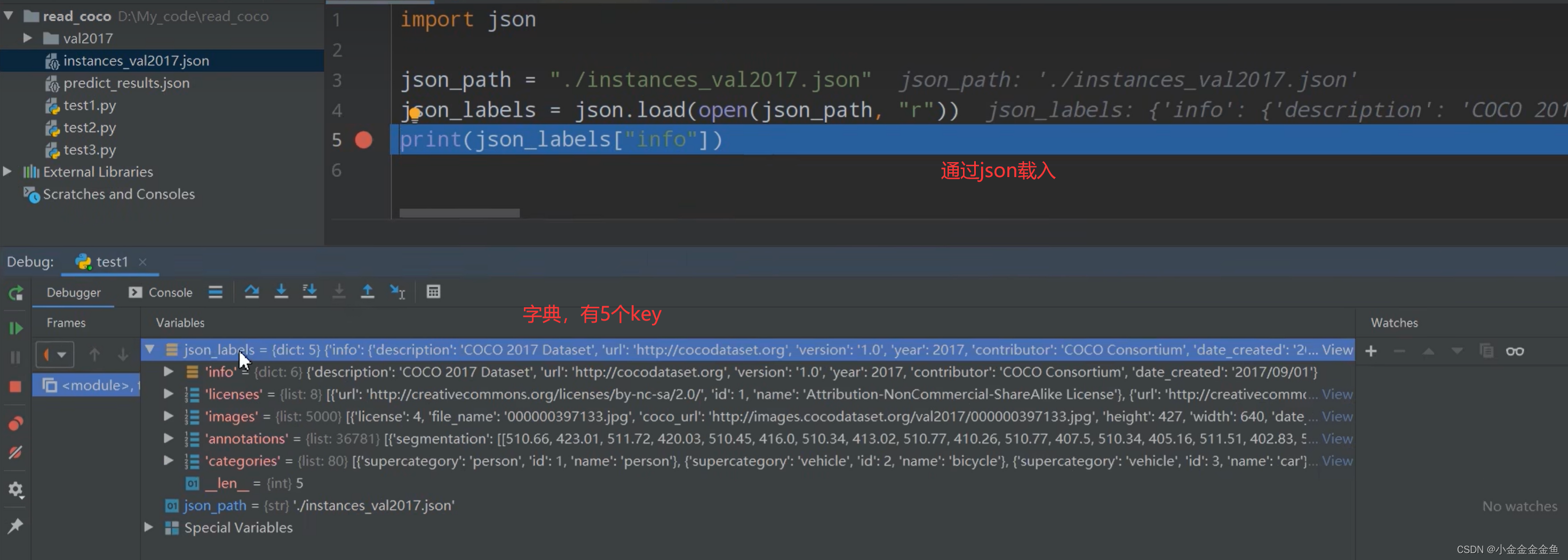Click the intention lightbulb on line 4
This screenshot has height=560, width=1568.
click(x=415, y=114)
